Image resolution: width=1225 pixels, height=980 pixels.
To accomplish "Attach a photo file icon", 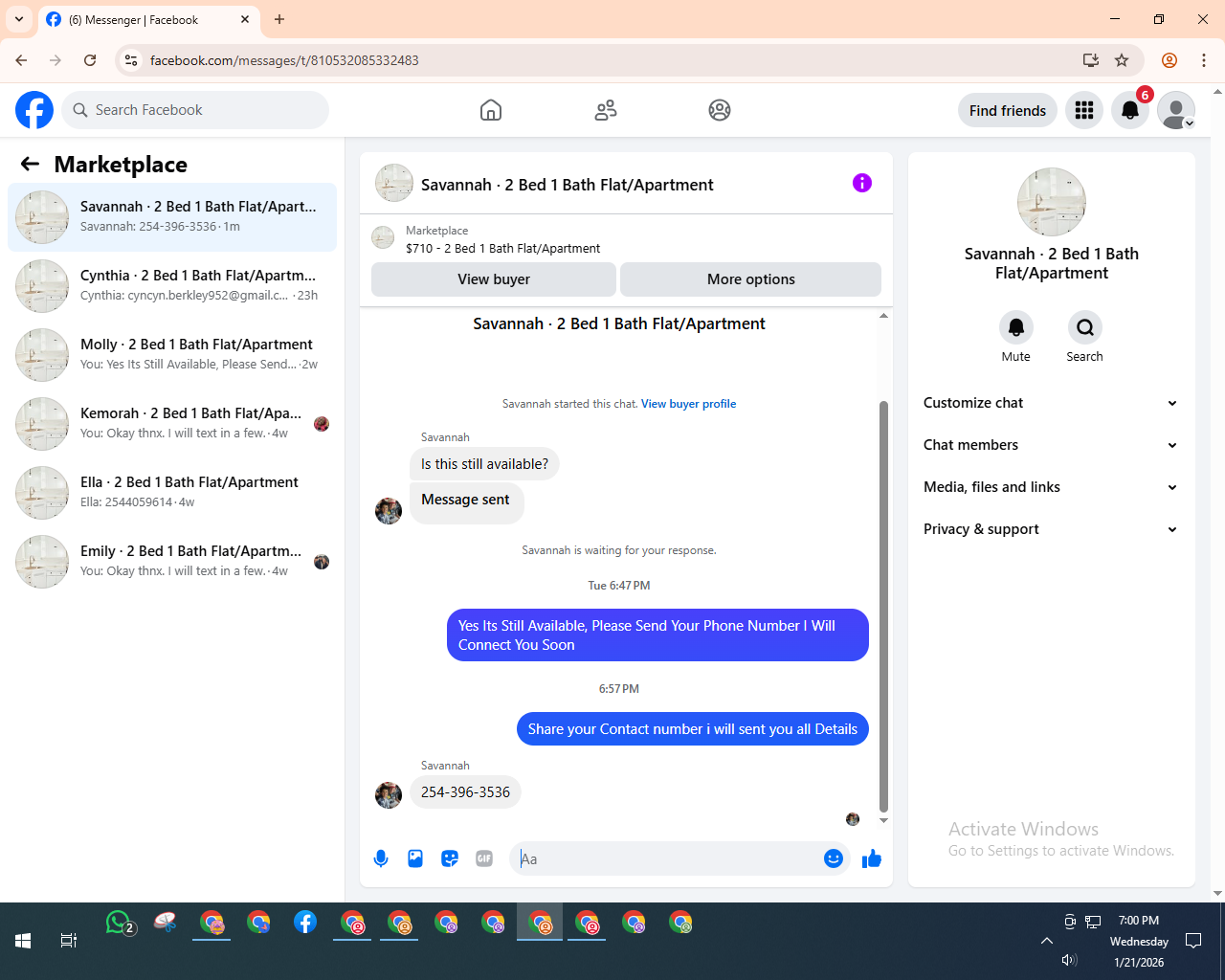I will 415,858.
